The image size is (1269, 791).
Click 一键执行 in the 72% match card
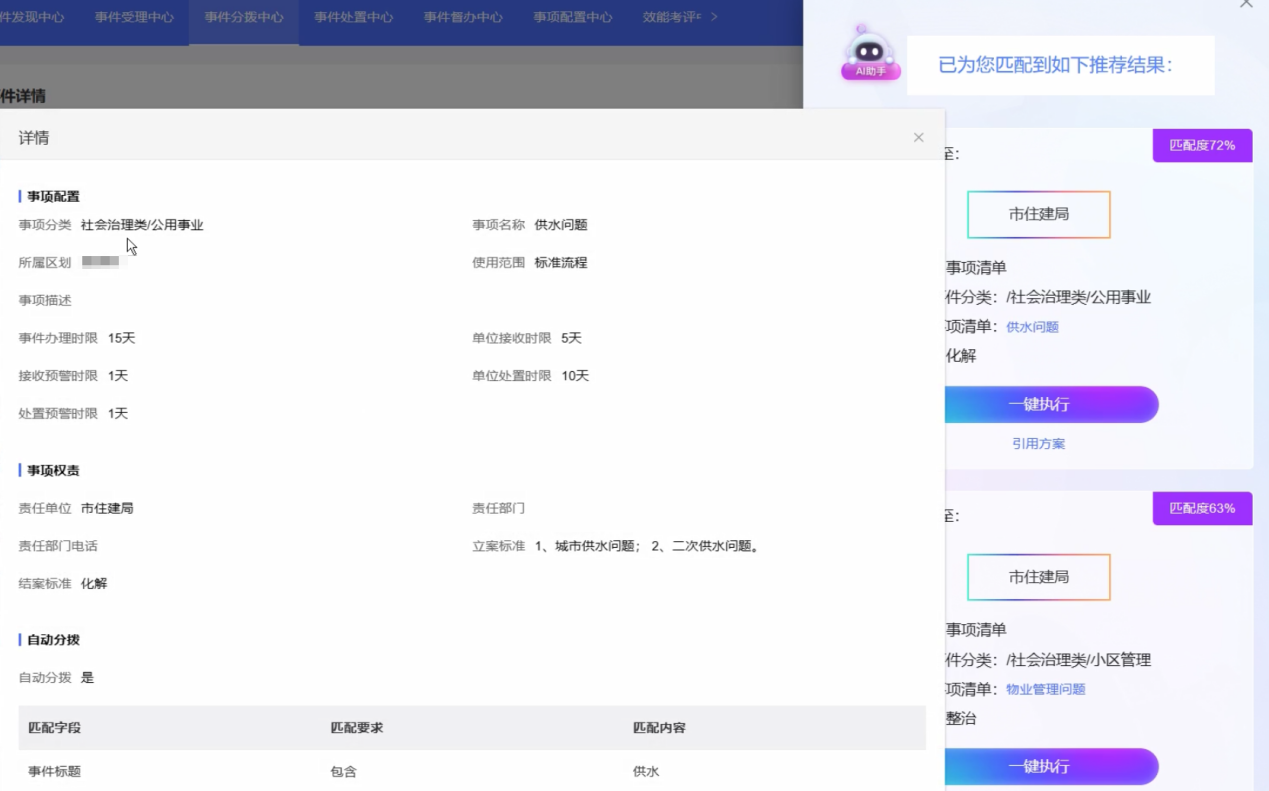coord(1039,405)
